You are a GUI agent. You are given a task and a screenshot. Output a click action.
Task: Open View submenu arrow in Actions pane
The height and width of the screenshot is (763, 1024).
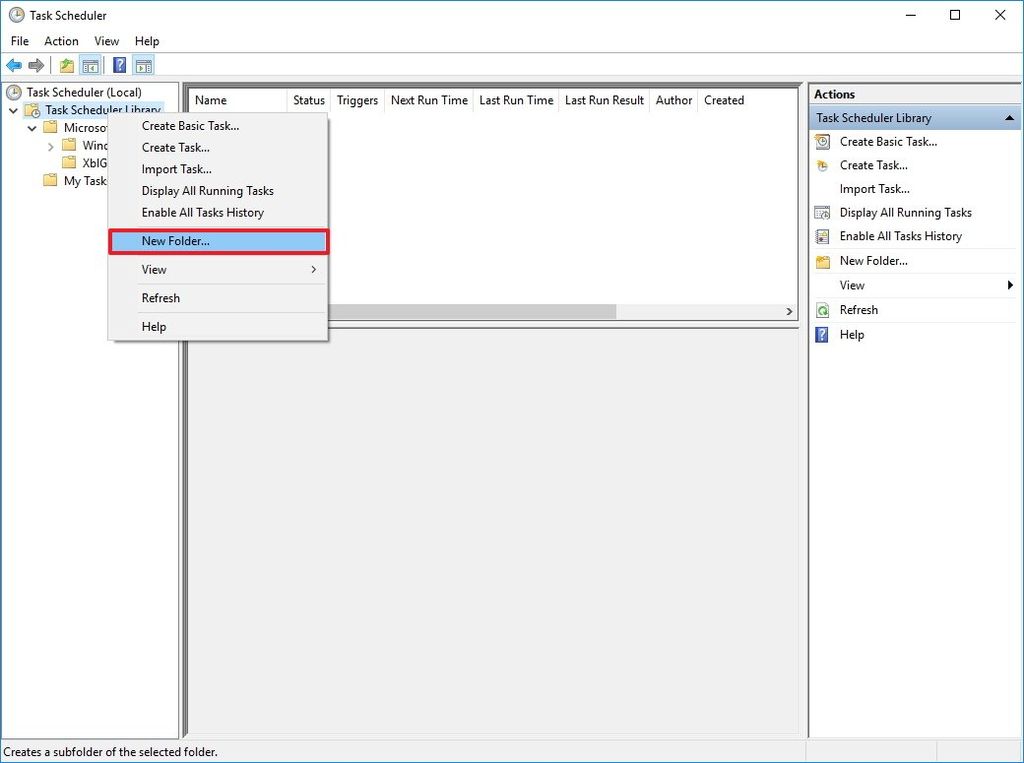[1010, 285]
